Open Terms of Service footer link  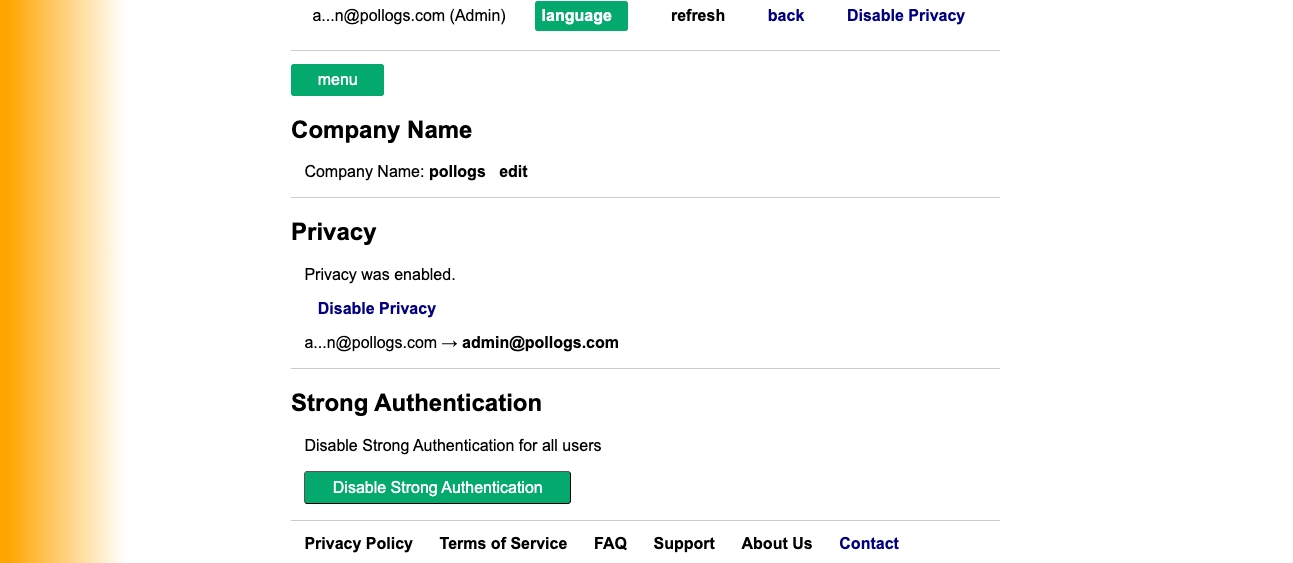(x=503, y=544)
